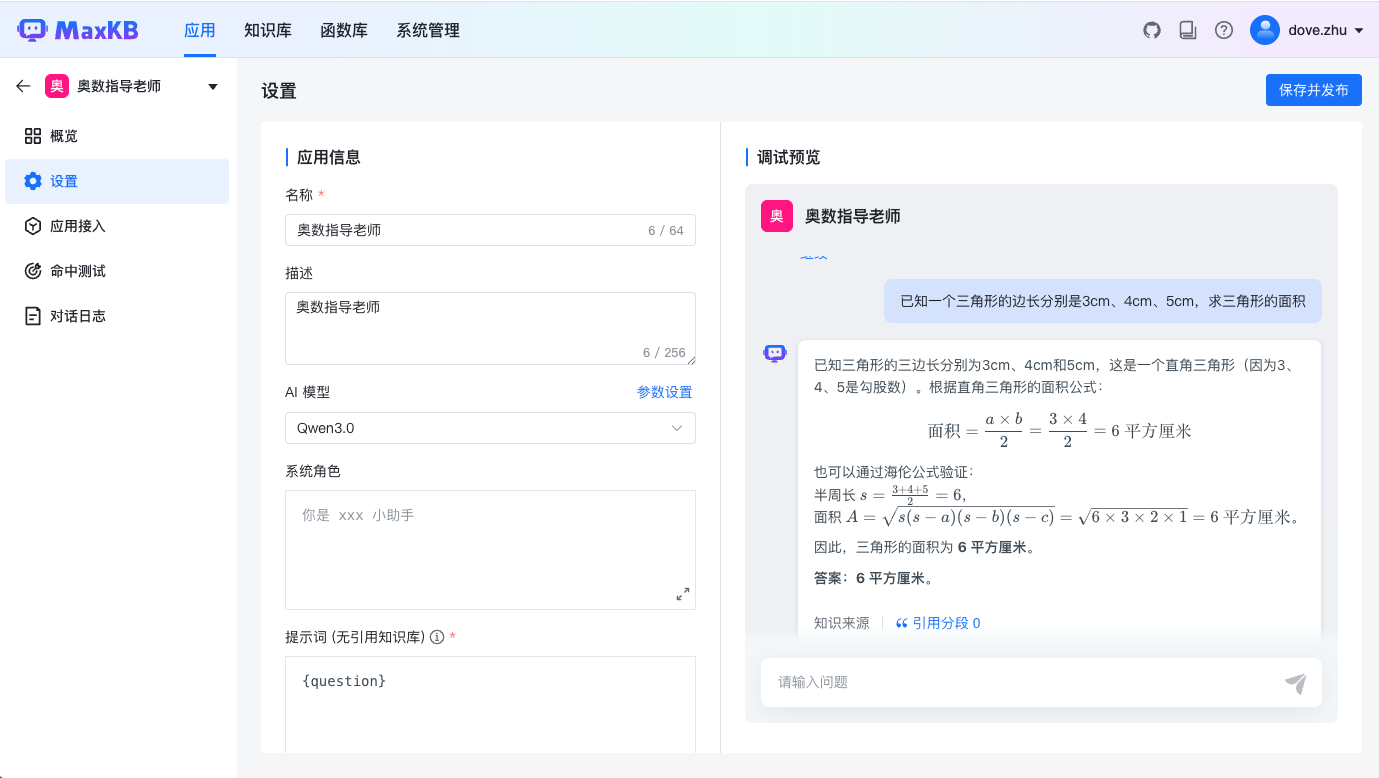Click the 保存并发布 button

(1313, 90)
